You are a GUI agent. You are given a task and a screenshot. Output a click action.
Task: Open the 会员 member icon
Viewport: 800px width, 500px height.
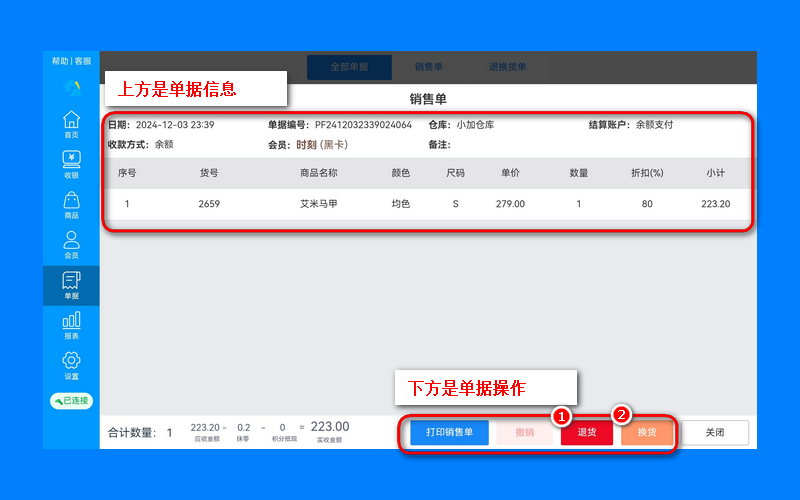pos(71,245)
